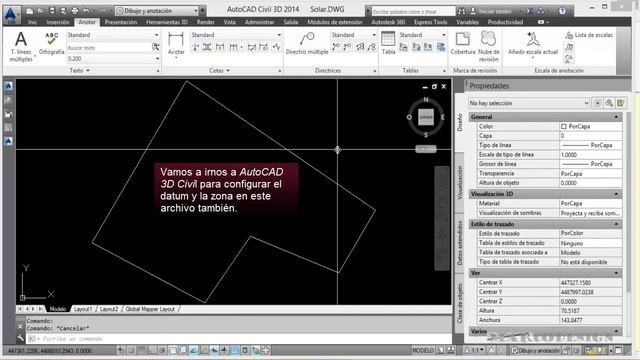Click the Plot/print quick-access icon
The height and width of the screenshot is (360, 640).
pyautogui.click(x=75, y=11)
